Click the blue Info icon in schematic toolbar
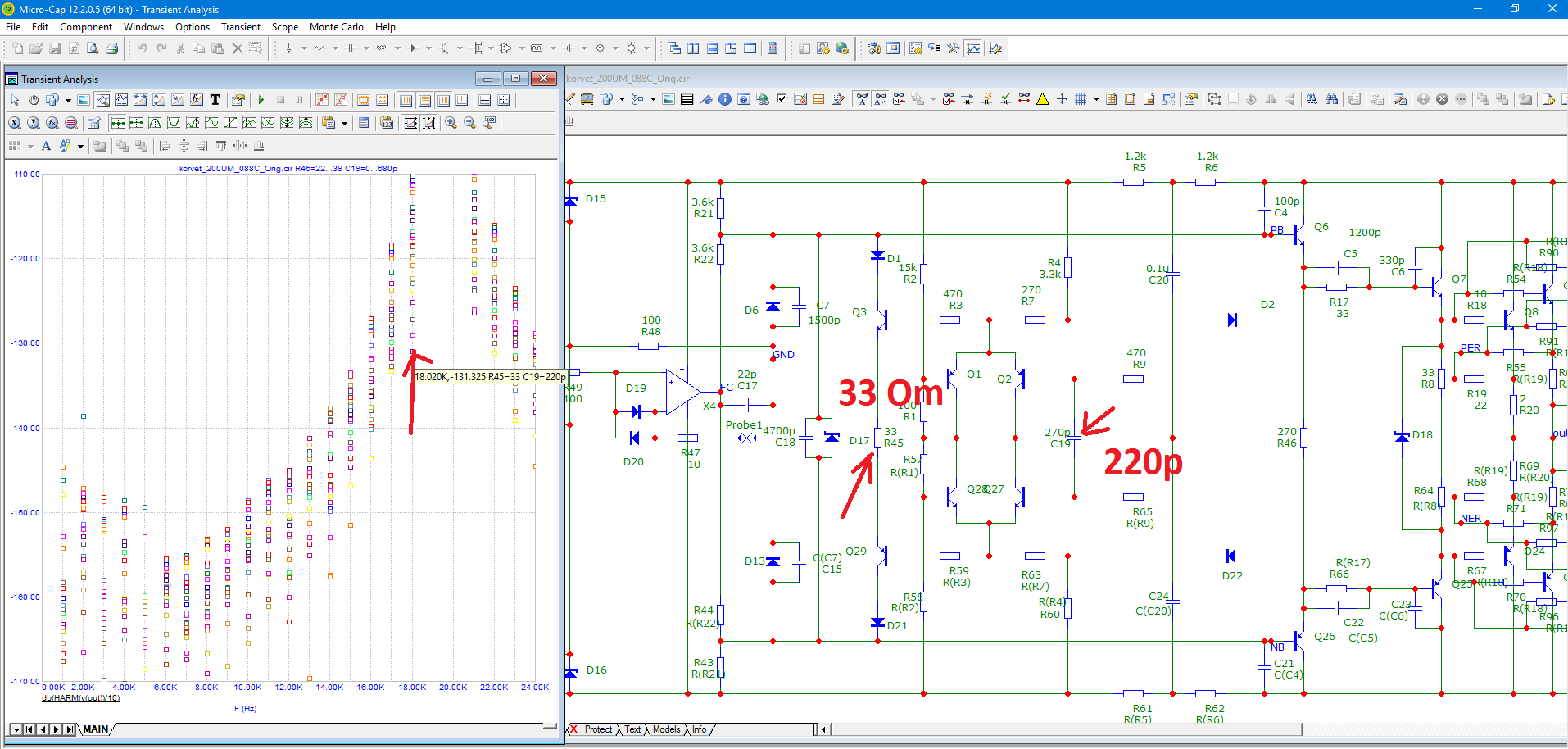The height and width of the screenshot is (749, 1568). pyautogui.click(x=725, y=99)
